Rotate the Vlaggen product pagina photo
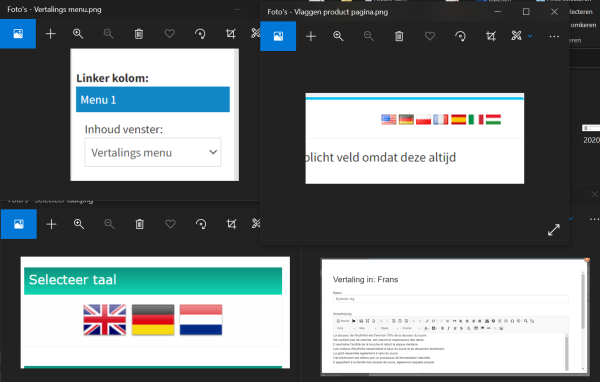The height and width of the screenshot is (382, 600). (x=460, y=36)
